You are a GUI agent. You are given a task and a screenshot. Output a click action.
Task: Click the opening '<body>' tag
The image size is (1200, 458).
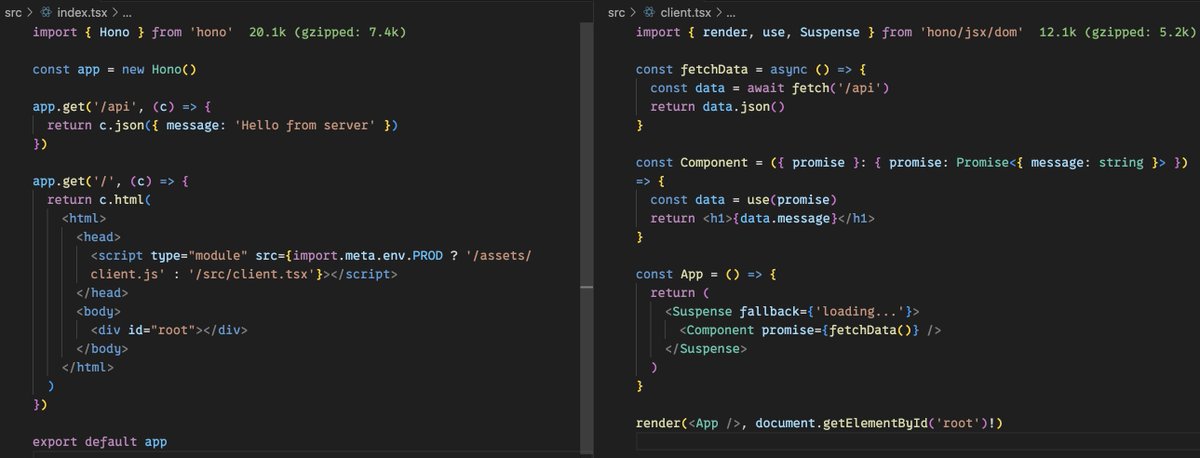pos(99,311)
